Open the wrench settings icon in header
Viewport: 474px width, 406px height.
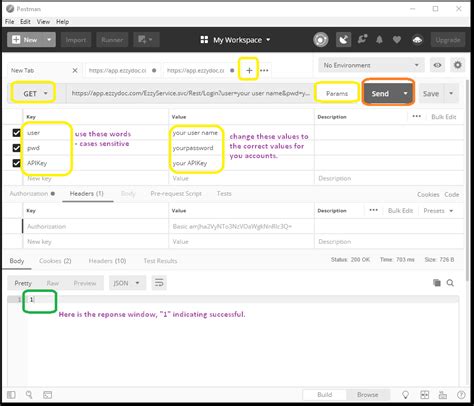coord(362,40)
